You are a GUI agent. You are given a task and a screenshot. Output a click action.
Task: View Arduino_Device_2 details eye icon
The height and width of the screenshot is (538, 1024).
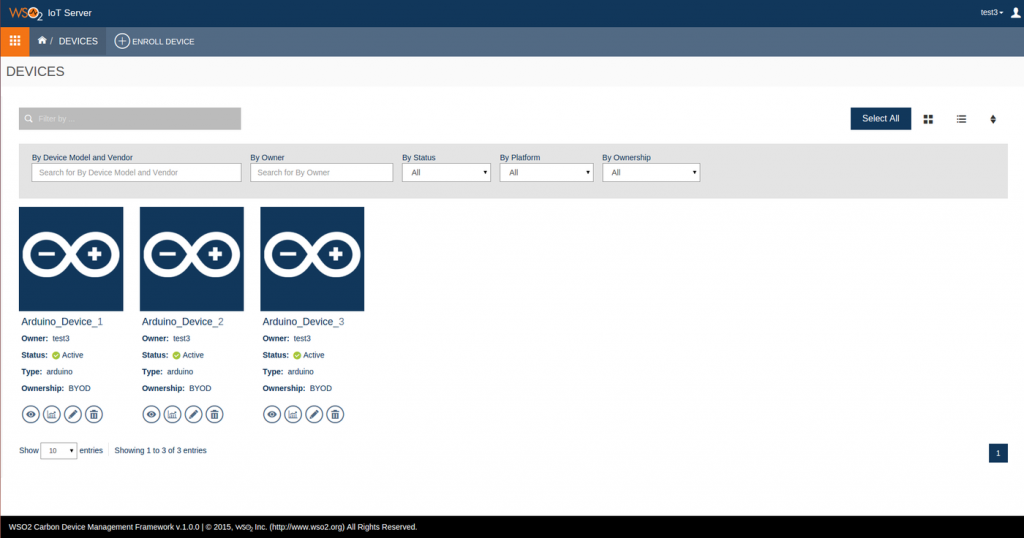click(151, 414)
